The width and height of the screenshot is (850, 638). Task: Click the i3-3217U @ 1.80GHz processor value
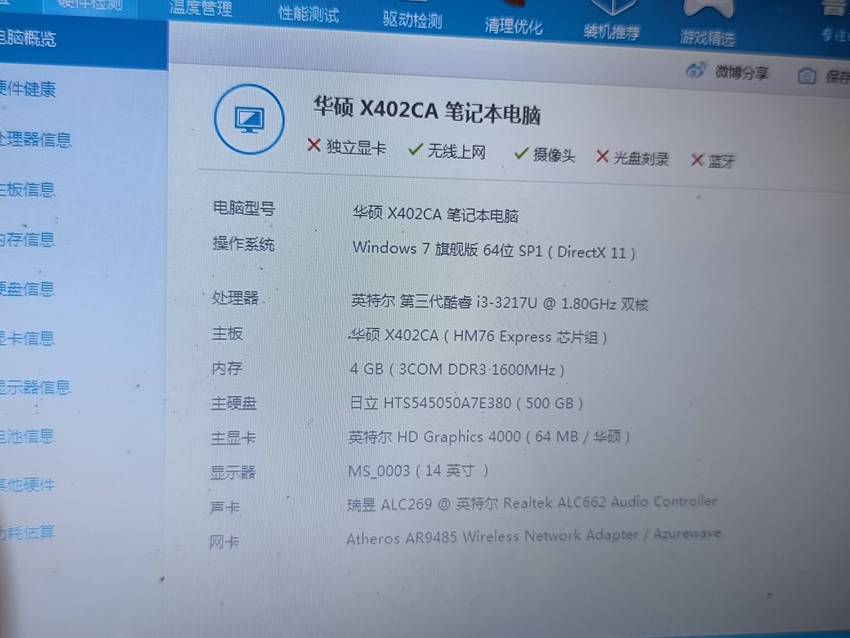point(499,301)
